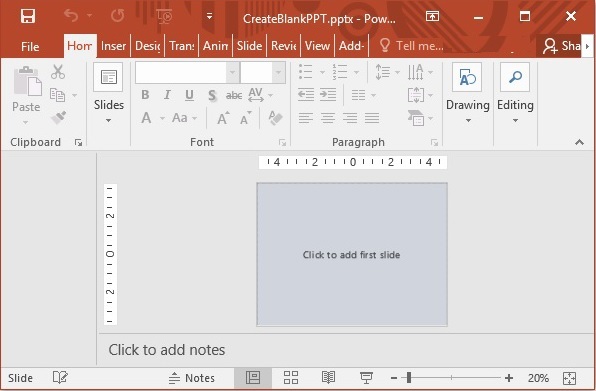Image resolution: width=596 pixels, height=391 pixels.
Task: Open the font size dropdown
Action: click(x=279, y=72)
